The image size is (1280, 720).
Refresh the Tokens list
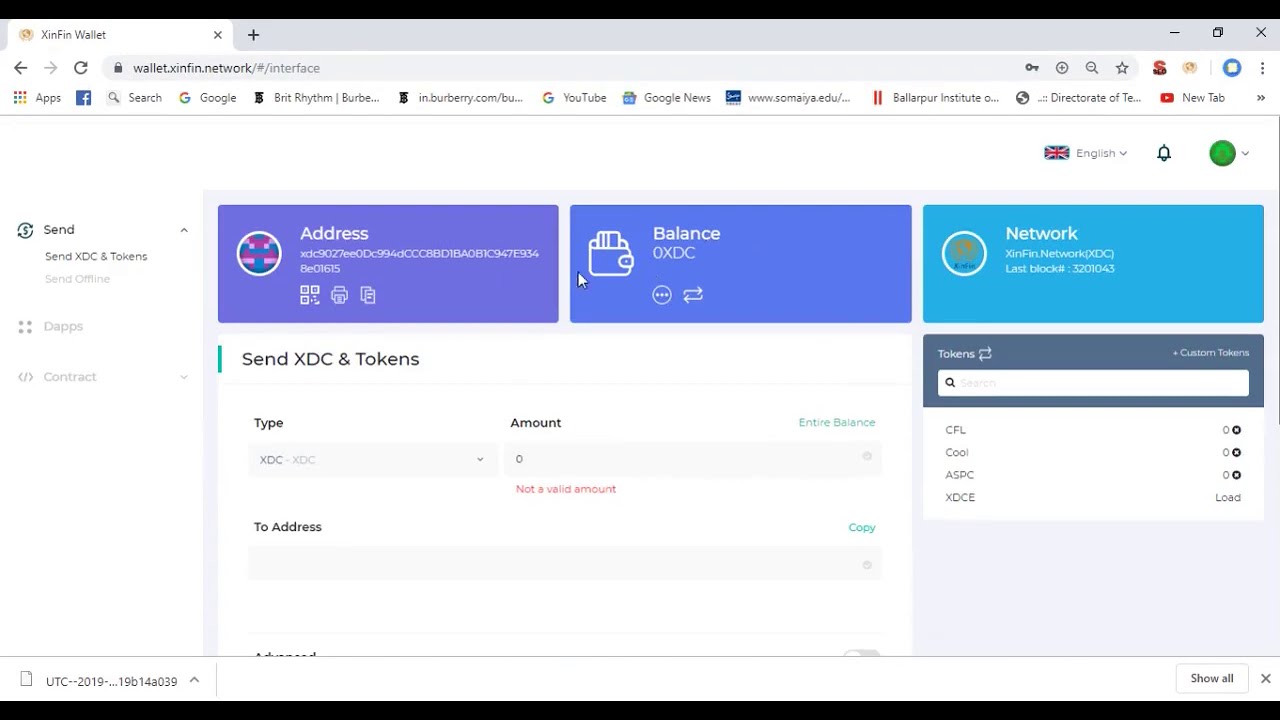coord(985,353)
